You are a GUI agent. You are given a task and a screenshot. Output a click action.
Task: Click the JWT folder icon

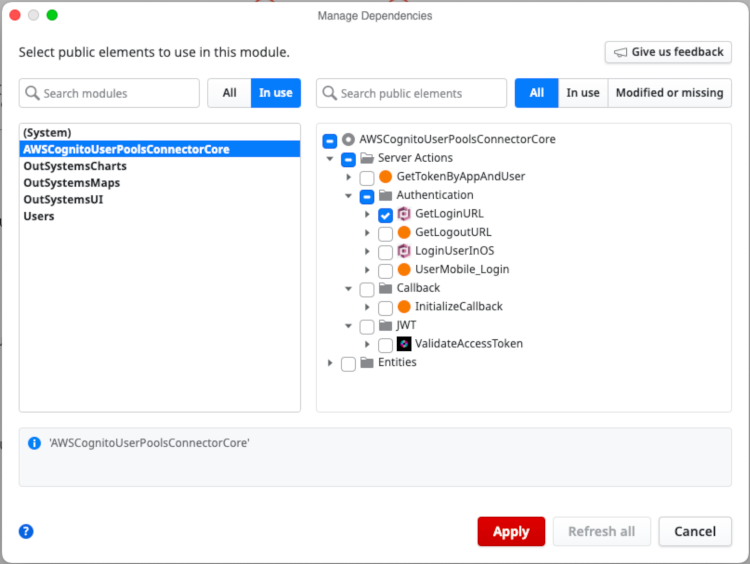pyautogui.click(x=386, y=325)
